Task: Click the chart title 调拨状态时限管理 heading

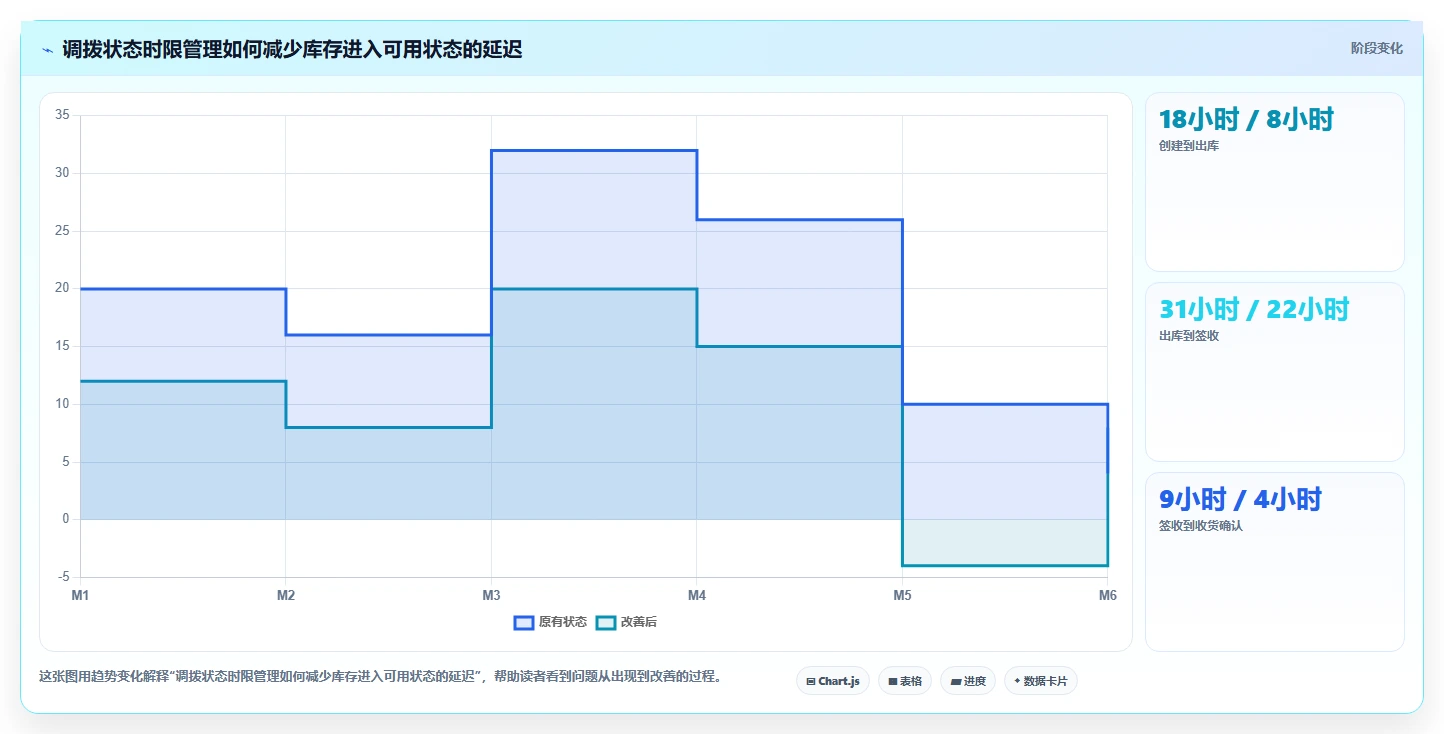Action: tap(292, 49)
